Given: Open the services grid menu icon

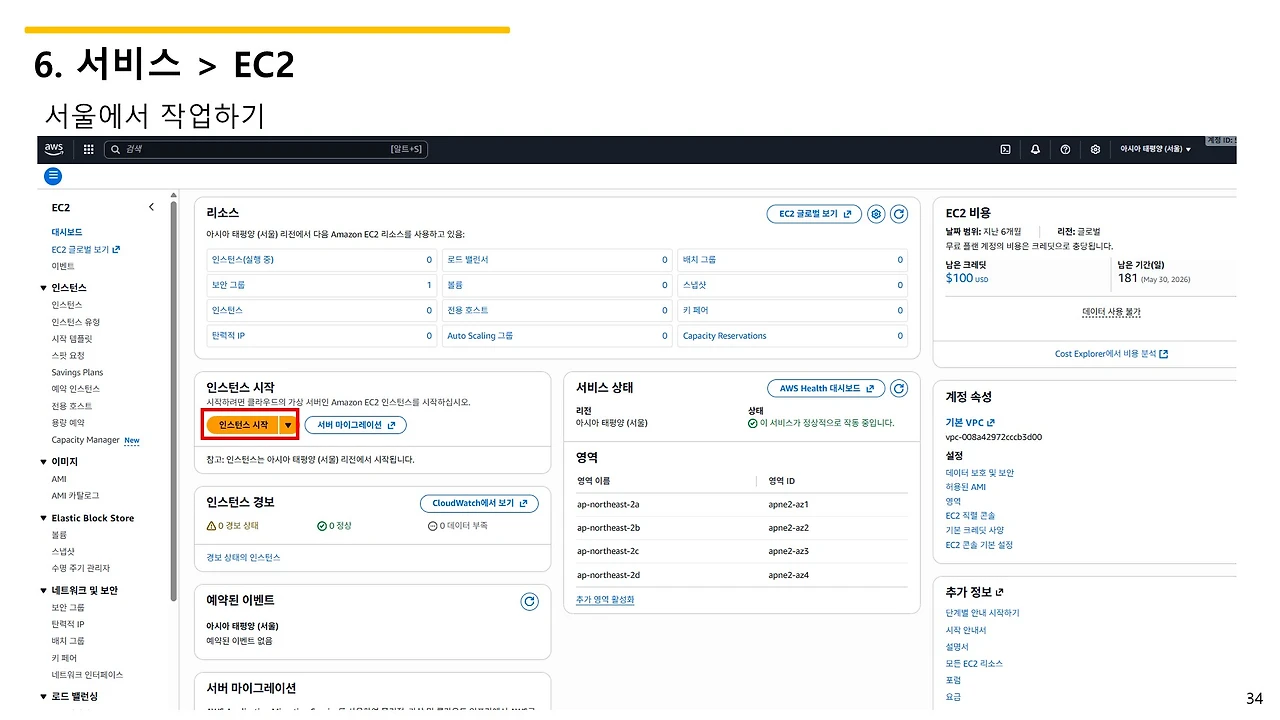Looking at the screenshot, I should pyautogui.click(x=88, y=149).
